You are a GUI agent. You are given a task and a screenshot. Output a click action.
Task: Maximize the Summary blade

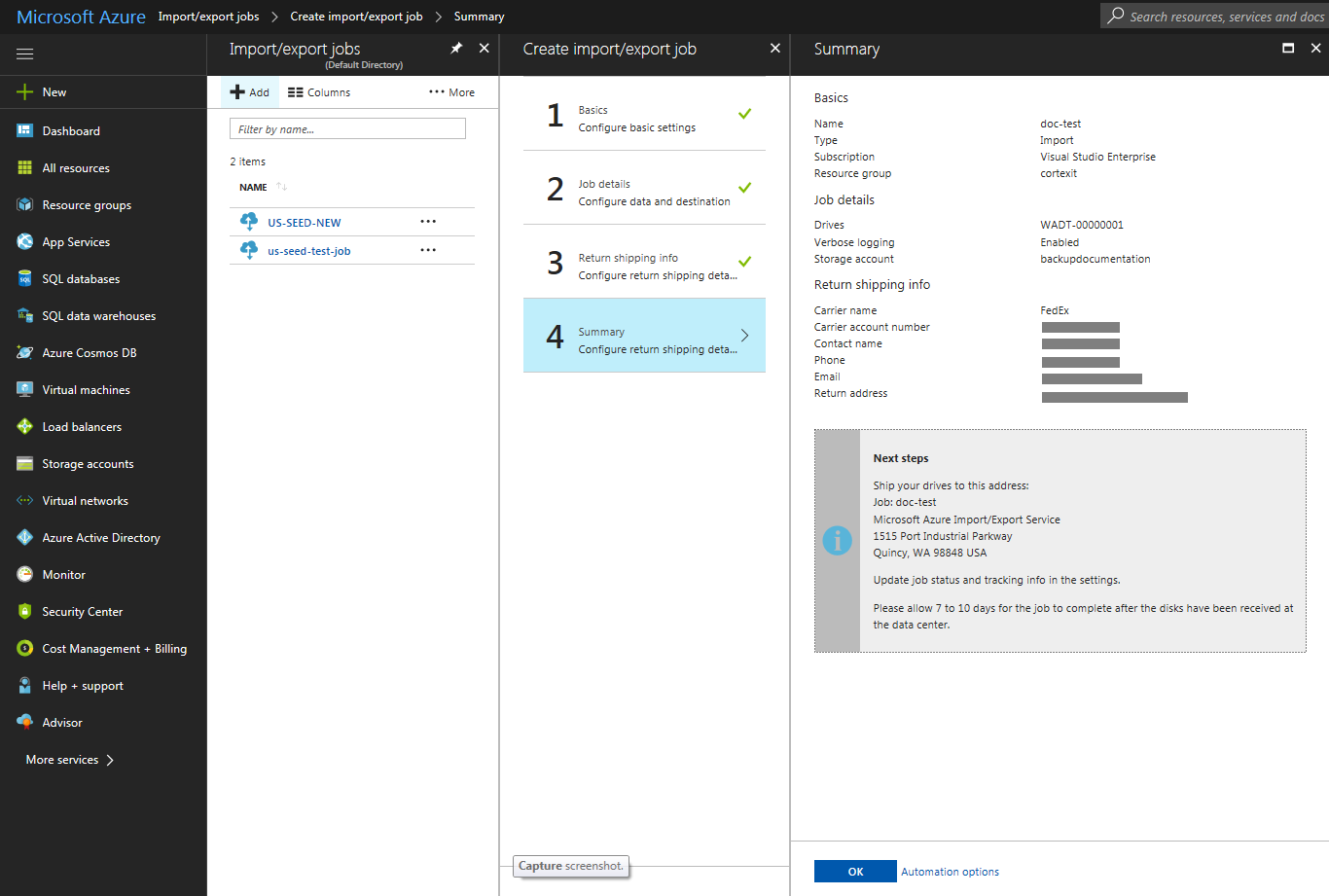point(1288,48)
